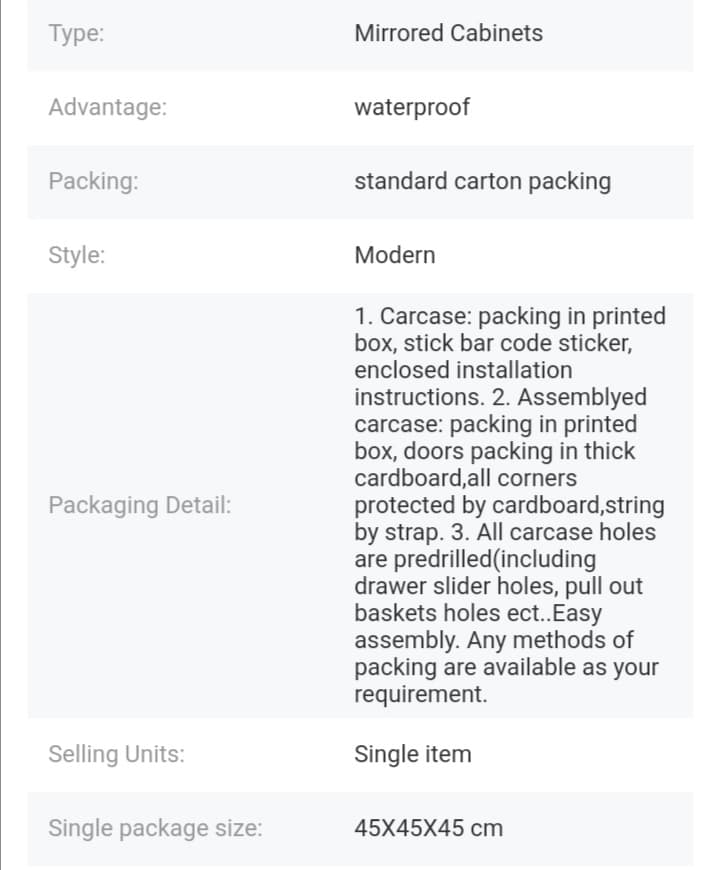Select the "Mirrored Cabinets" value text
The image size is (720, 870).
tap(448, 33)
